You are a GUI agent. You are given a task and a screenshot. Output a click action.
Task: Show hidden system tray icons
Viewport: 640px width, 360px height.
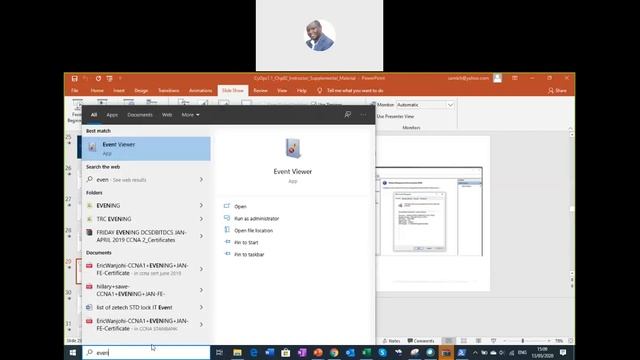coord(475,353)
